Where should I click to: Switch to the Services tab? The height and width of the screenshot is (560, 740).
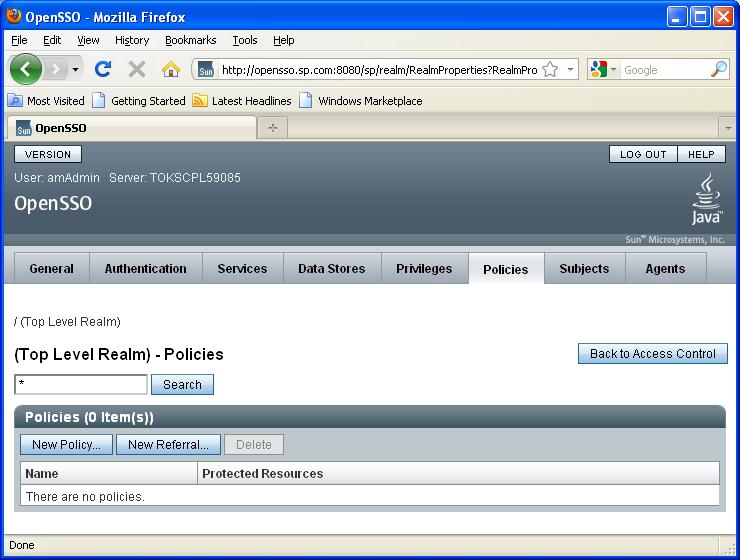[243, 268]
